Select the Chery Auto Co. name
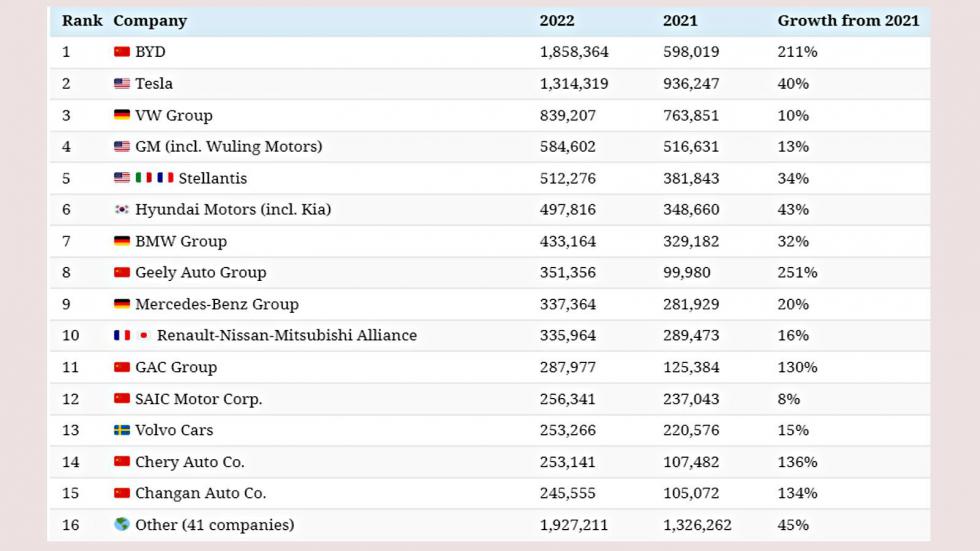Image resolution: width=980 pixels, height=551 pixels. click(x=190, y=462)
